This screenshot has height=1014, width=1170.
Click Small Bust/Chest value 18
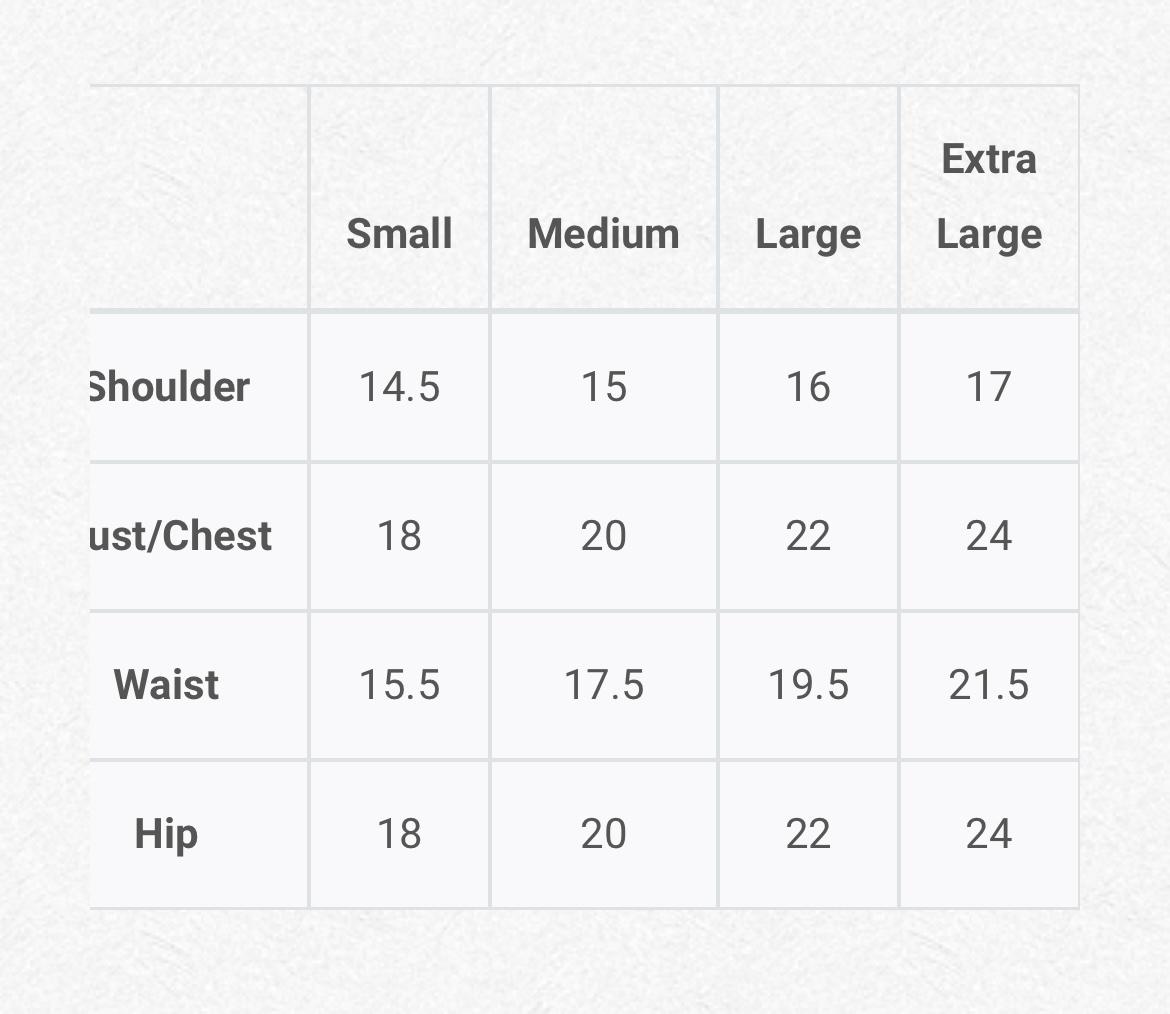click(399, 536)
